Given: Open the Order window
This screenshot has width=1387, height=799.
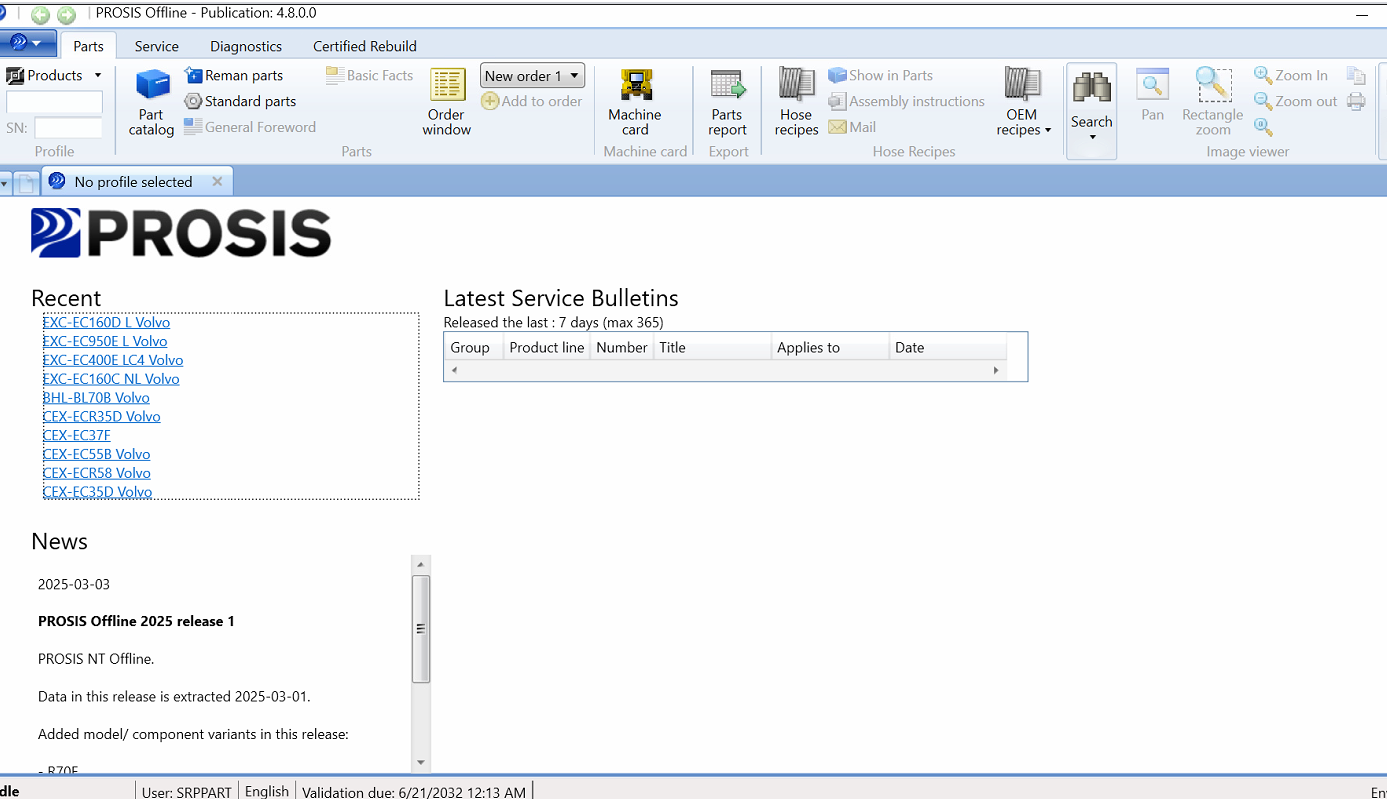Looking at the screenshot, I should pos(446,102).
